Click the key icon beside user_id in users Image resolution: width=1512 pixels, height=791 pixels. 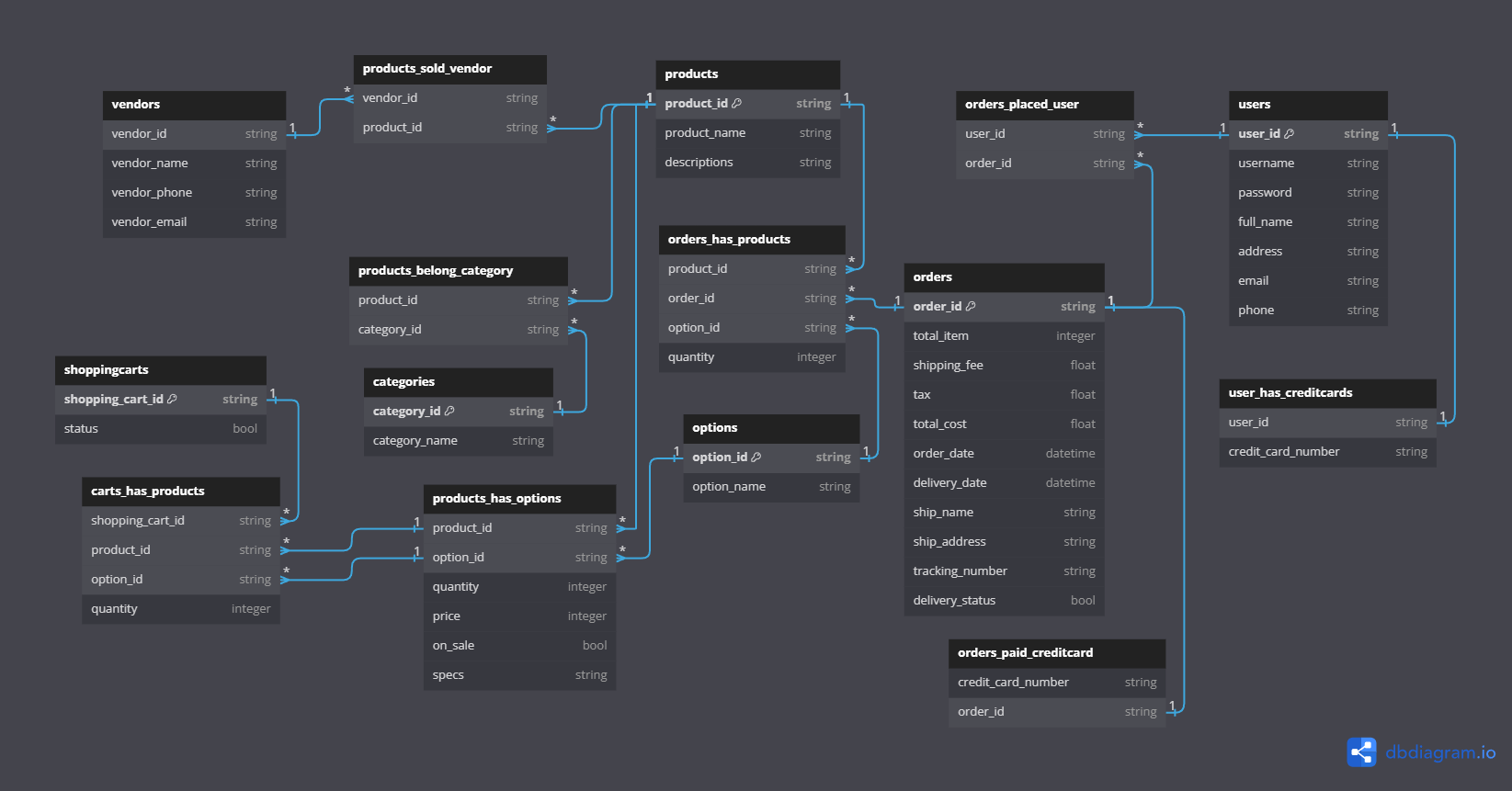[1289, 134]
